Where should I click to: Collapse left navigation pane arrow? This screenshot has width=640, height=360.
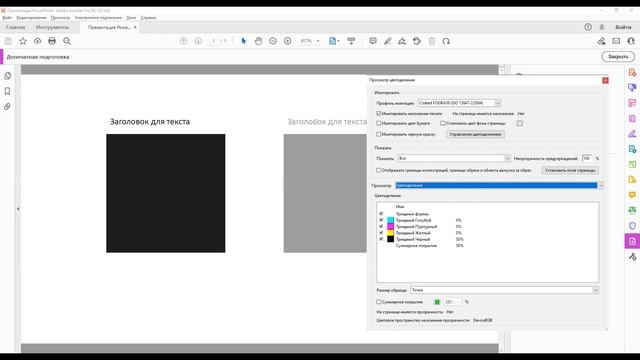point(18,209)
